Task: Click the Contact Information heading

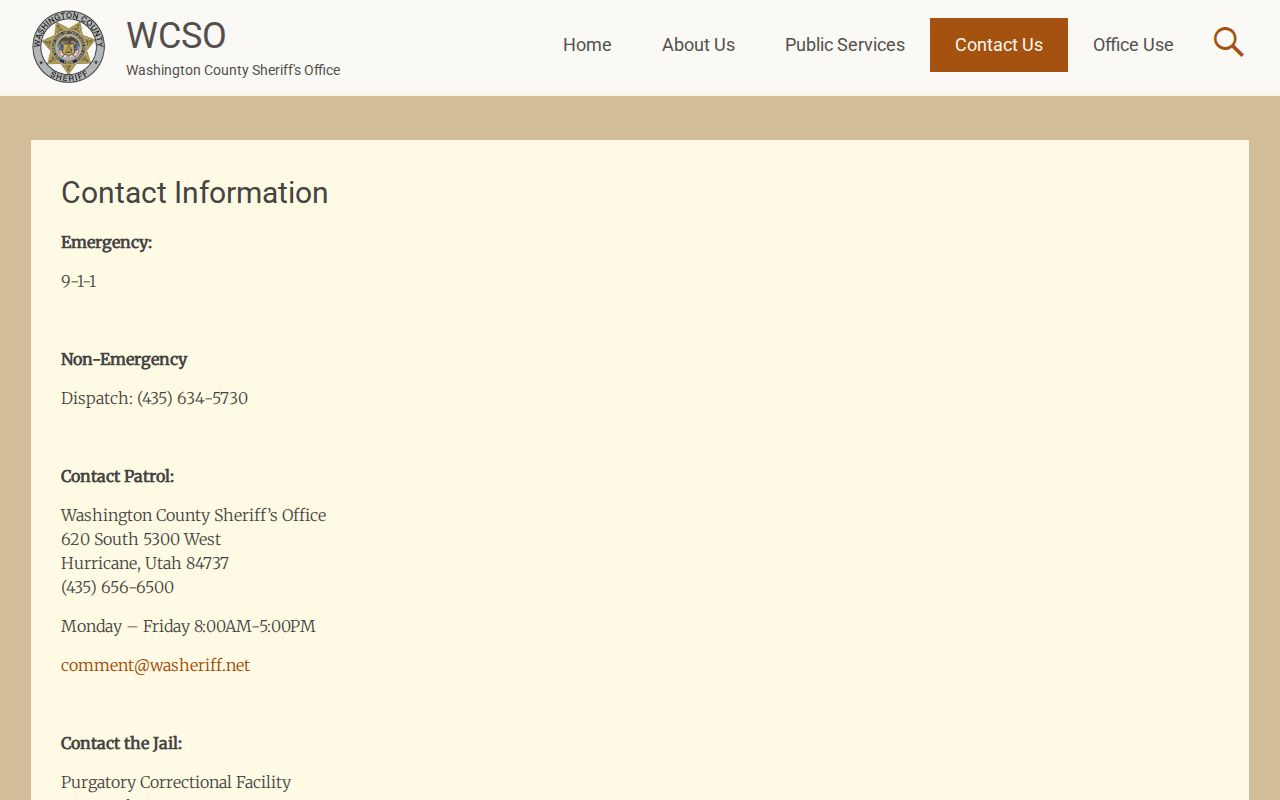Action: point(195,192)
